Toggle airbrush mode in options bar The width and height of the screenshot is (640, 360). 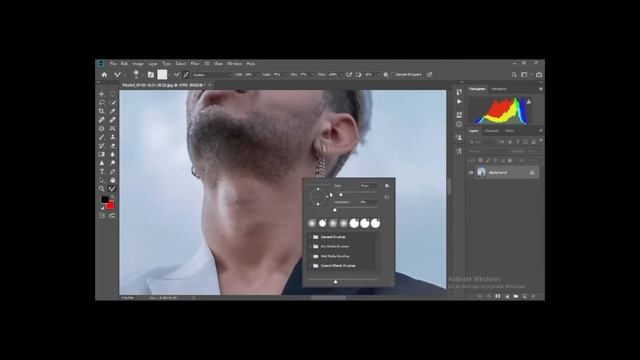[349, 75]
